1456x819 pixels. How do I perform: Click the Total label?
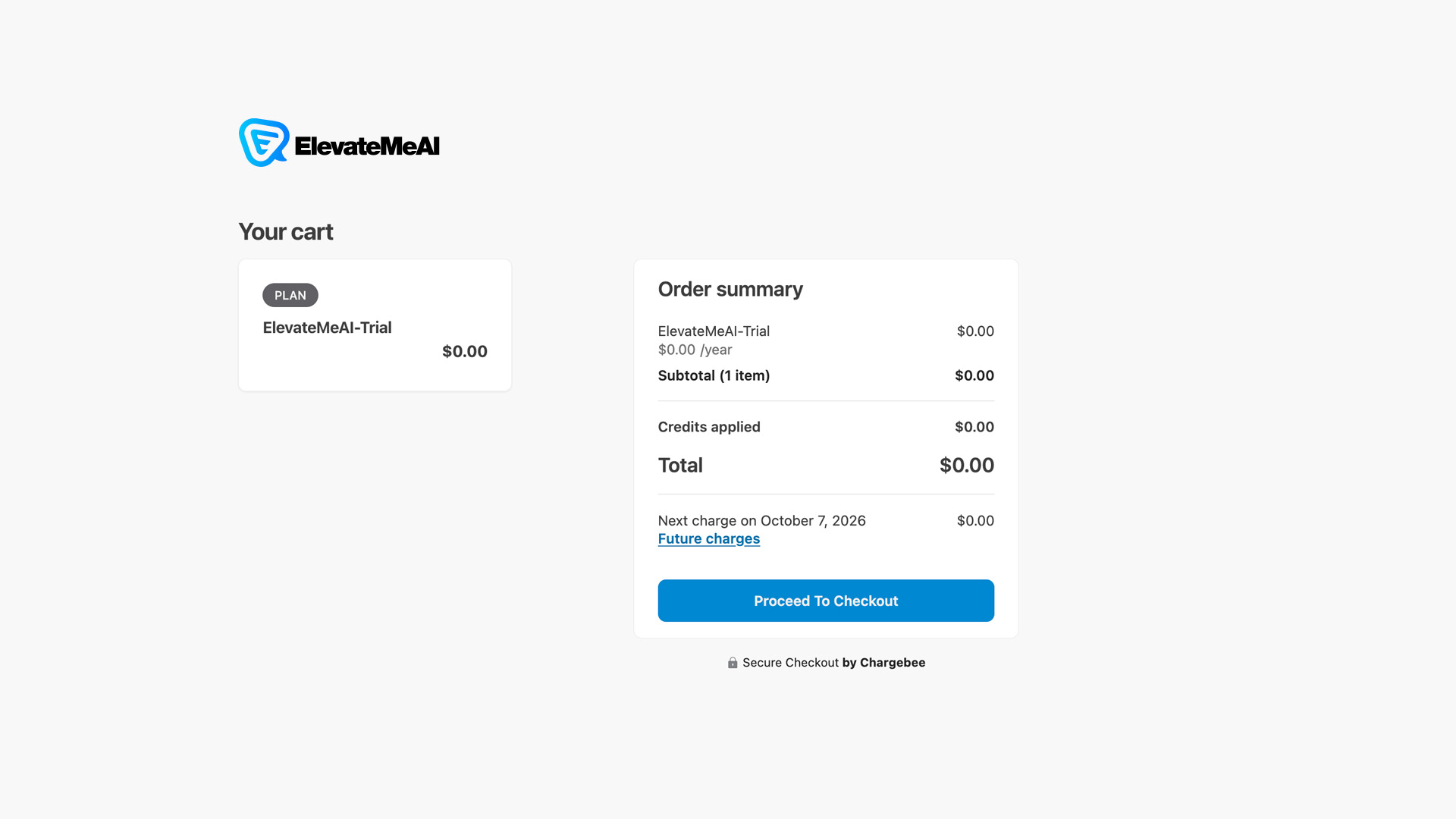pos(680,465)
